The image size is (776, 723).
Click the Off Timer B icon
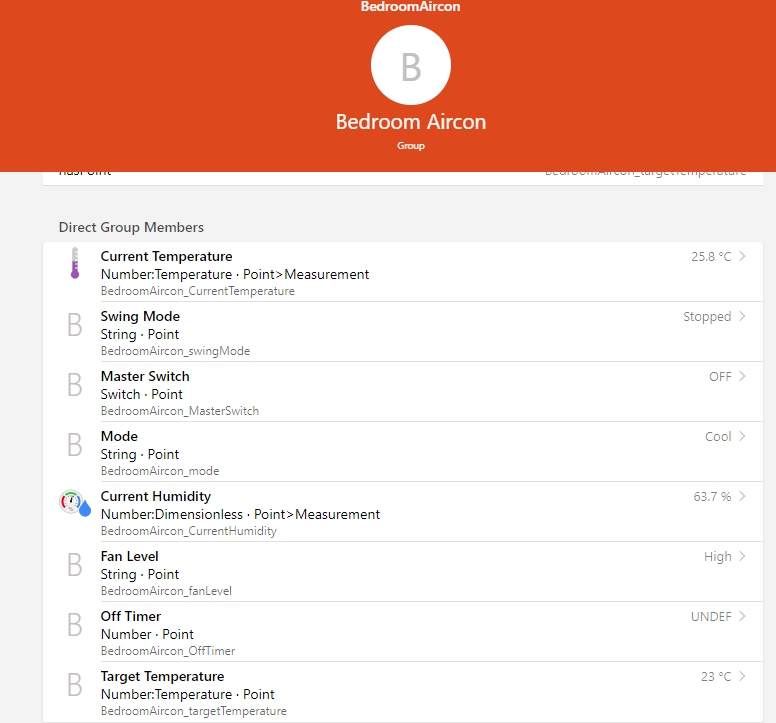(74, 625)
